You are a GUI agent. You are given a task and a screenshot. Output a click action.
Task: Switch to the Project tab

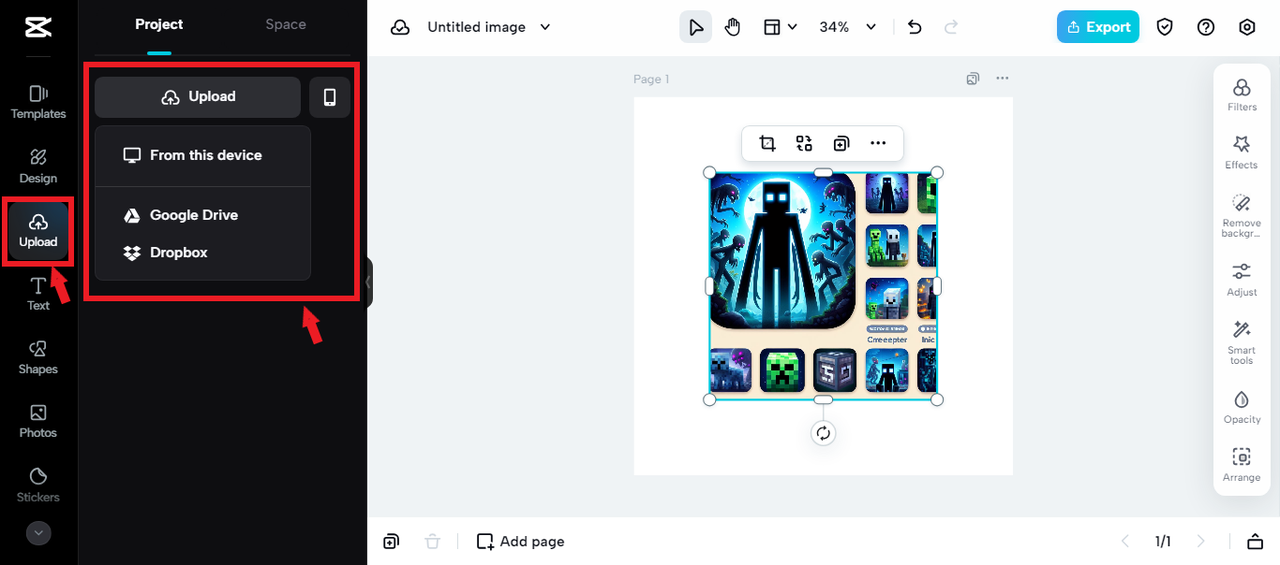159,24
